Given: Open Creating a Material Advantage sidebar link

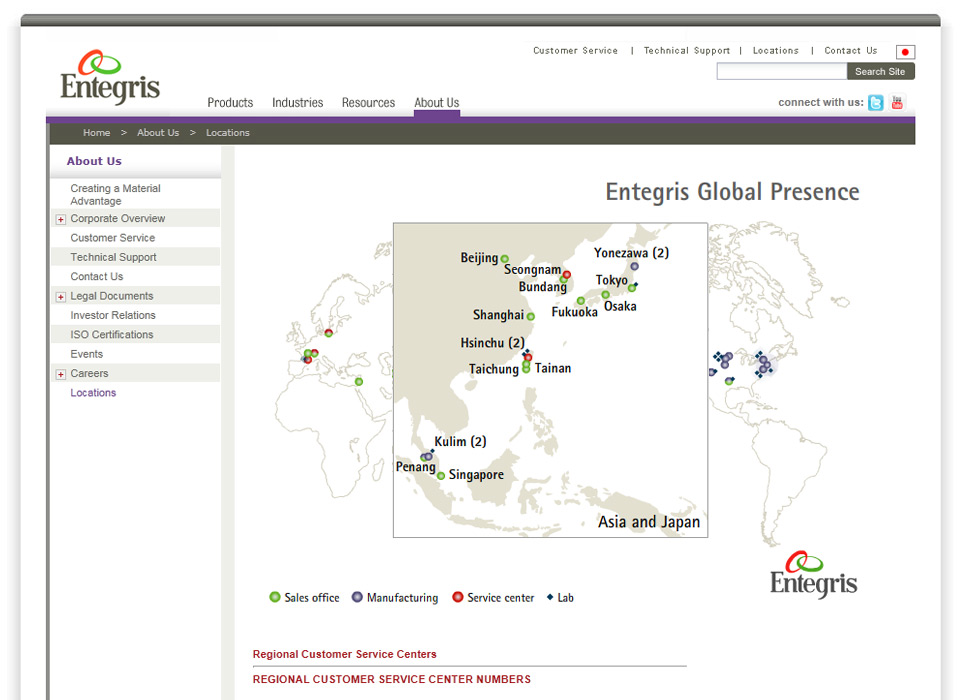Looking at the screenshot, I should (116, 195).
